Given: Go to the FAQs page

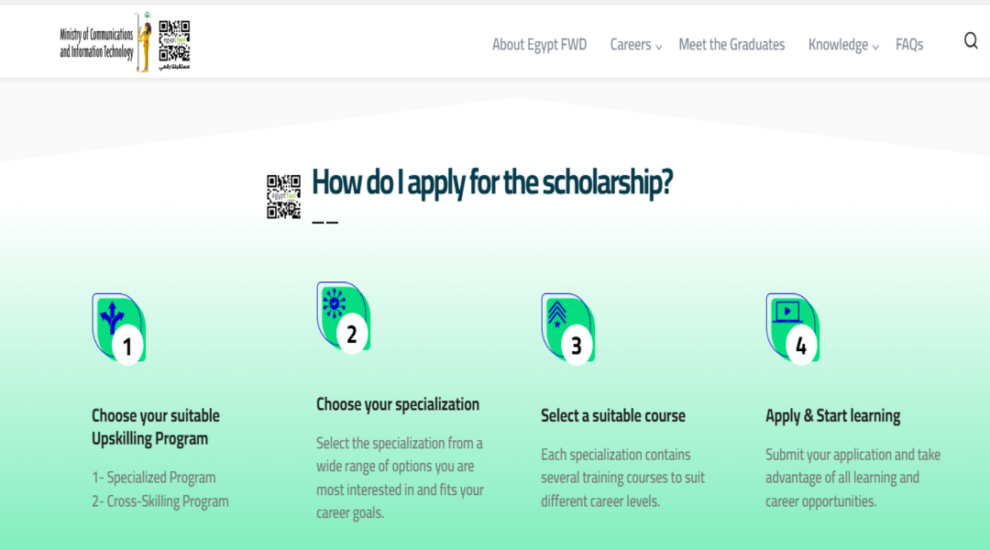Looking at the screenshot, I should click(x=909, y=44).
